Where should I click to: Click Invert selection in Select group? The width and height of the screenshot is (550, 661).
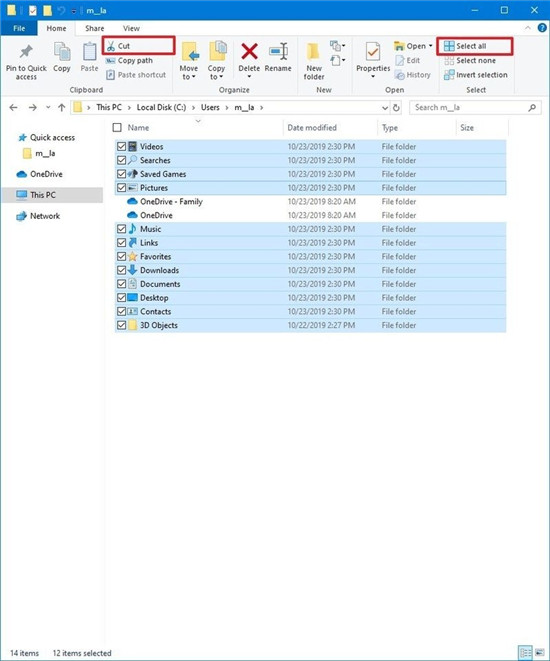tap(476, 75)
